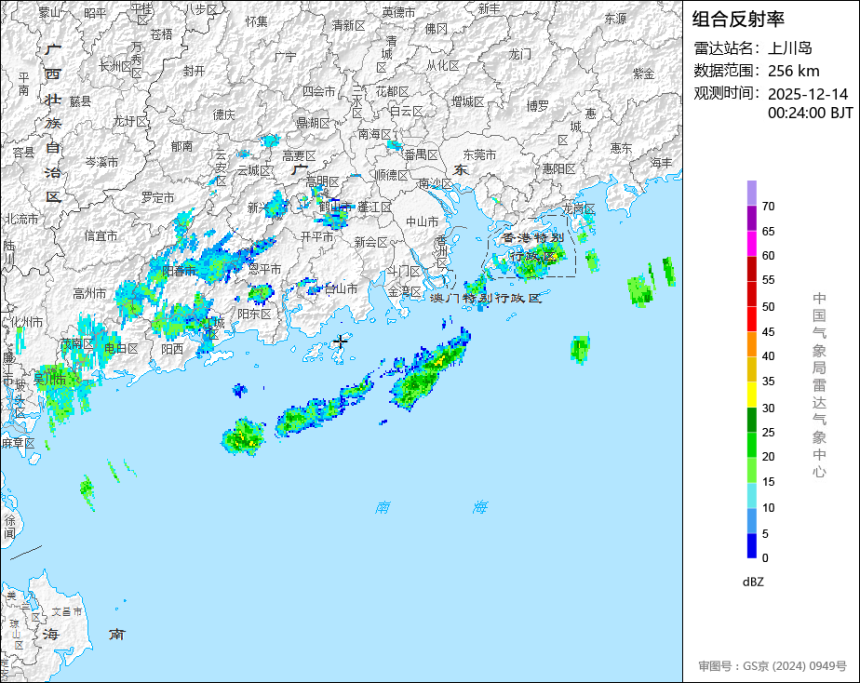This screenshot has width=860, height=683.
Task: Click the 惠东 map label
Action: [x=621, y=148]
